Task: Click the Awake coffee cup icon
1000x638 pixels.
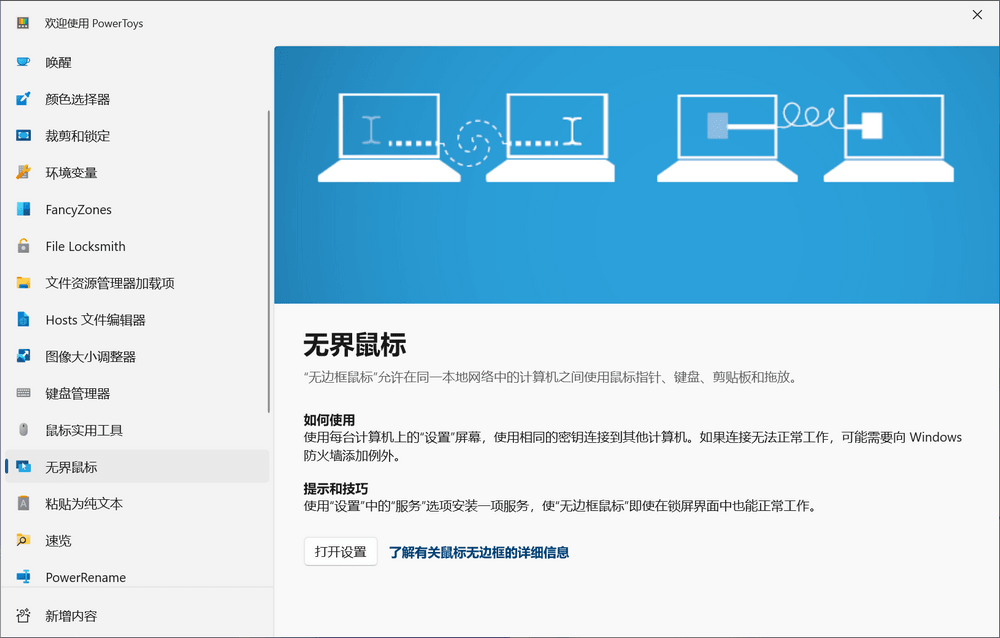Action: (x=23, y=62)
